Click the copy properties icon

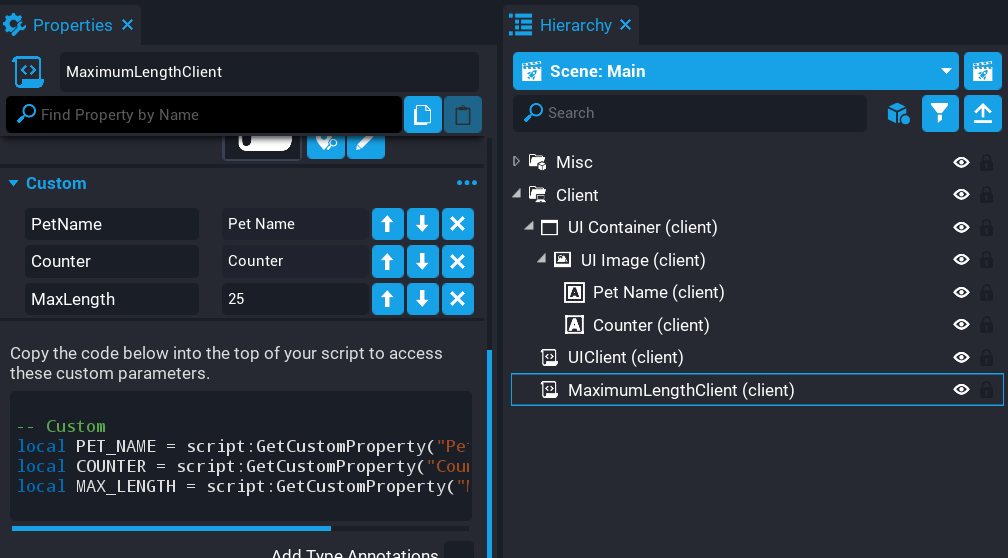pos(422,115)
